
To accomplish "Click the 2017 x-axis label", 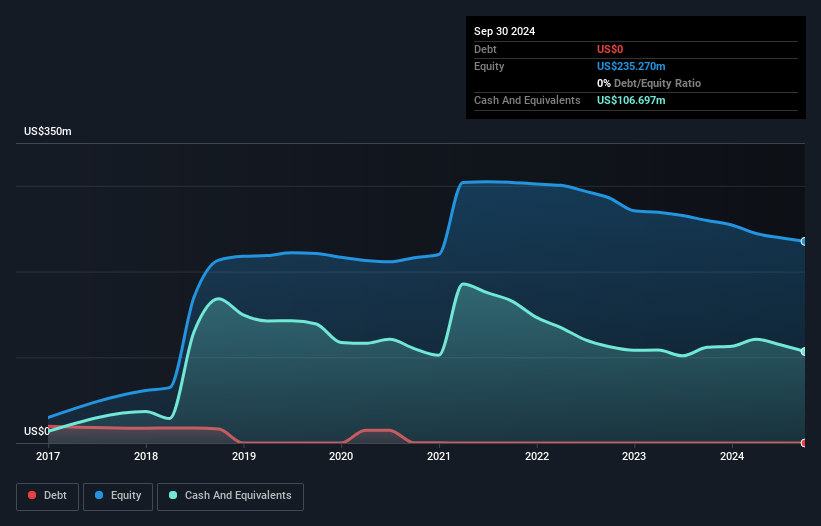I will 48,456.
